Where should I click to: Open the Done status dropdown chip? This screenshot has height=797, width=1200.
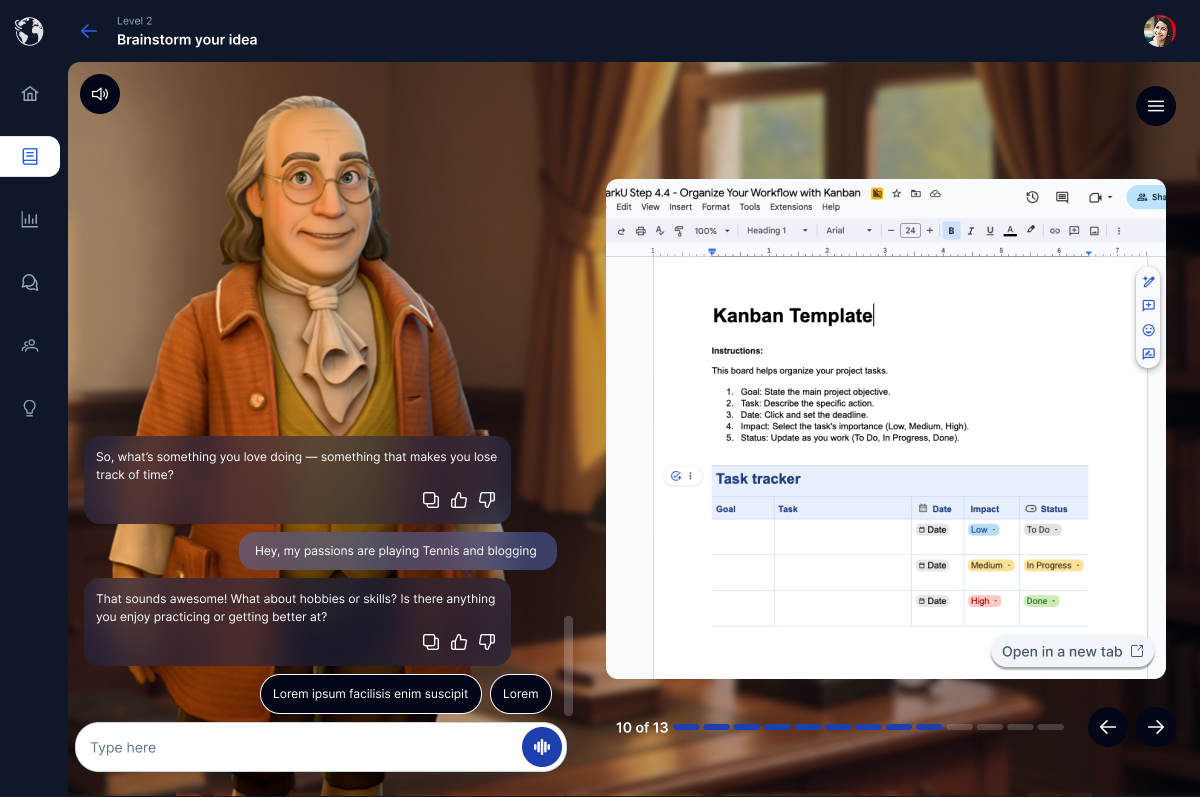point(1041,602)
